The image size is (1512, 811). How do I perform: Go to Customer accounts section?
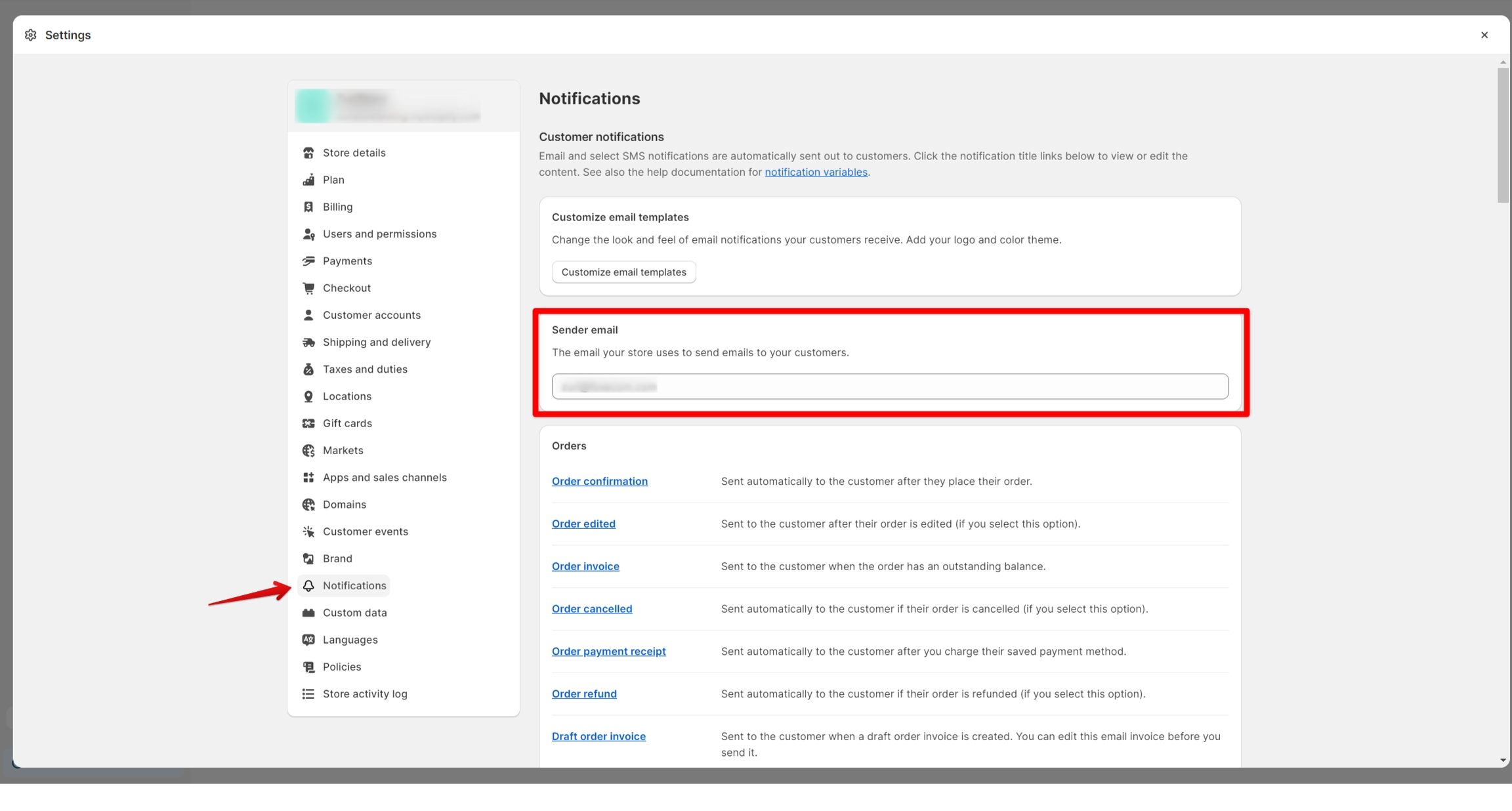(x=371, y=315)
